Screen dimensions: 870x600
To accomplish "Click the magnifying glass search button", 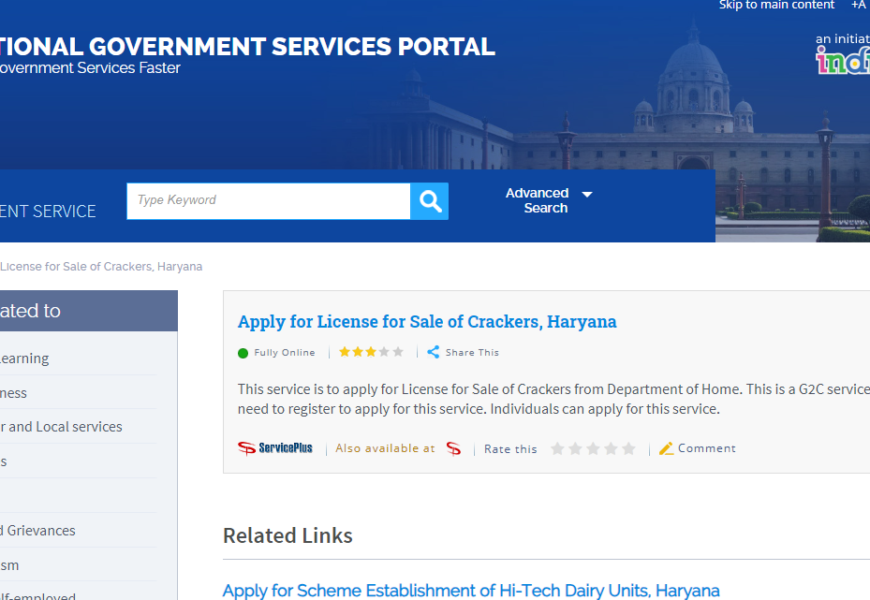I will tap(430, 201).
